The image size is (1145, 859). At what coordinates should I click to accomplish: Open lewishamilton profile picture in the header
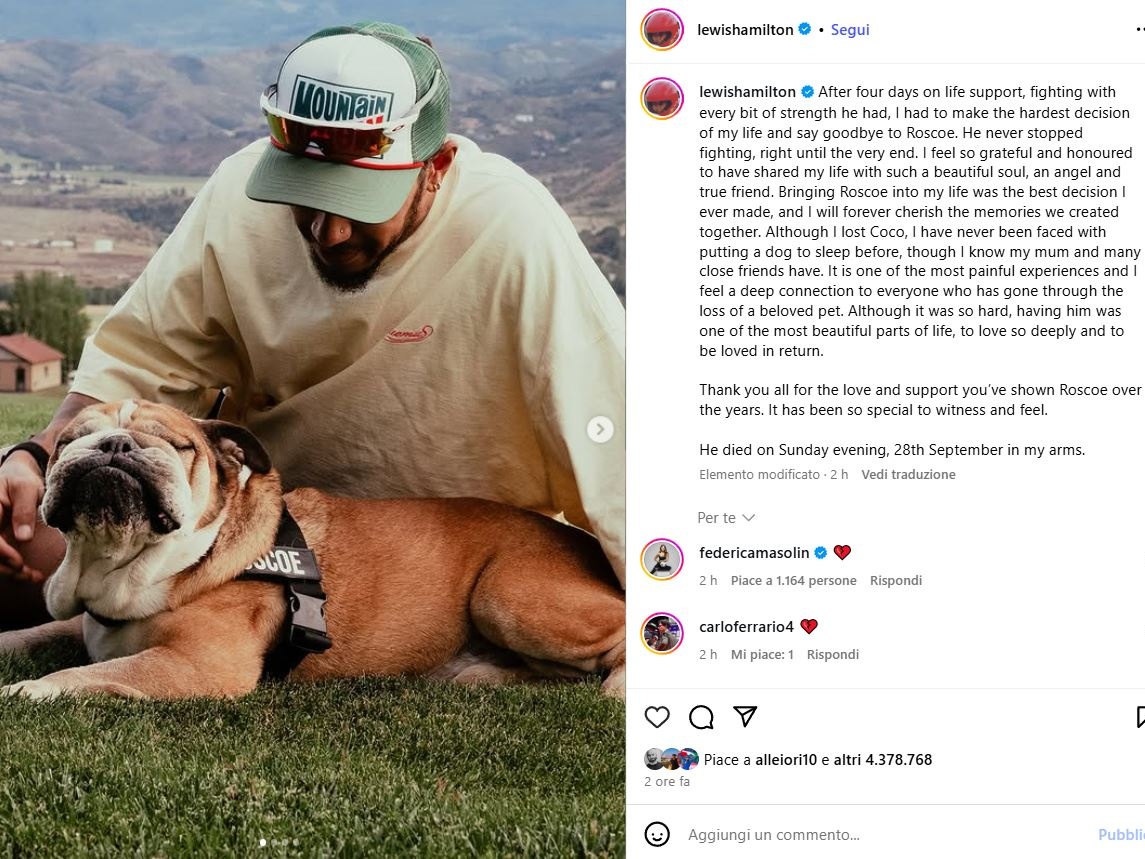point(662,30)
